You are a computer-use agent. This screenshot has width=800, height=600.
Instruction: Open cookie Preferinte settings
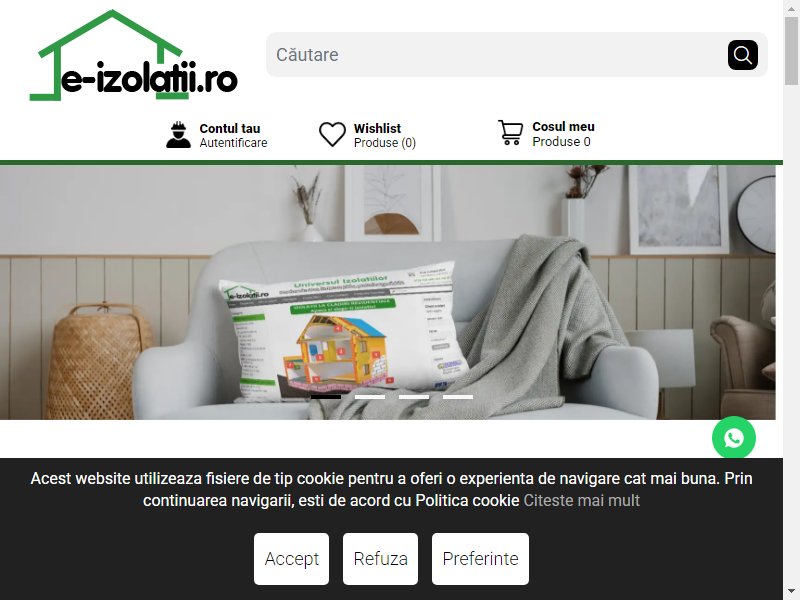pos(480,559)
